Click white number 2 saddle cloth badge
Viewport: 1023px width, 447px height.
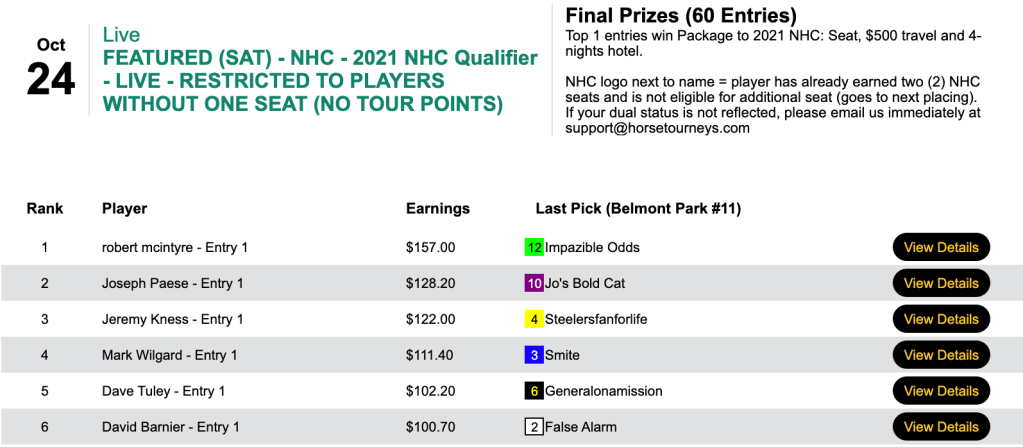pyautogui.click(x=534, y=427)
